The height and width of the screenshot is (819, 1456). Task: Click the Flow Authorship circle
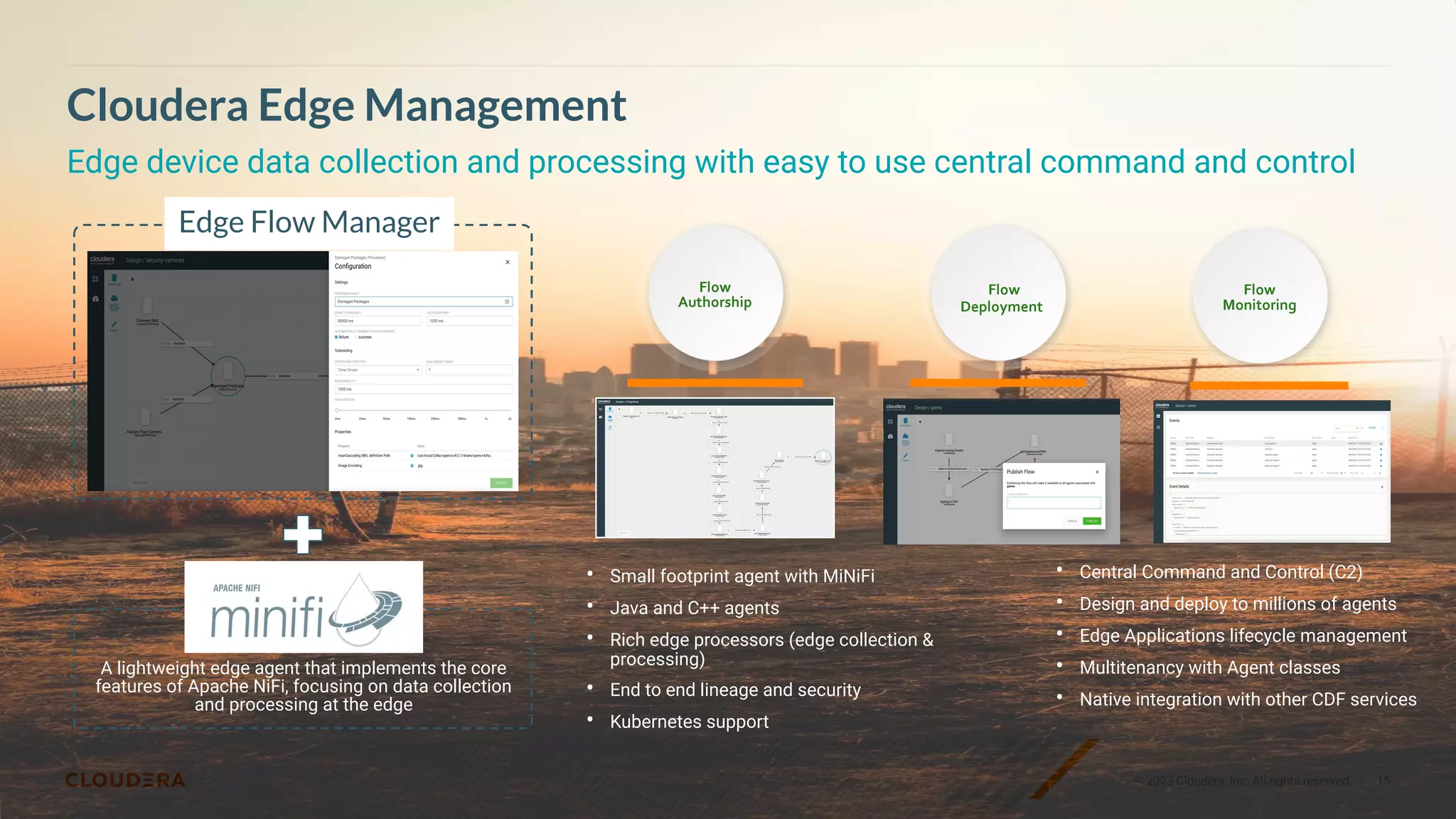click(x=715, y=294)
